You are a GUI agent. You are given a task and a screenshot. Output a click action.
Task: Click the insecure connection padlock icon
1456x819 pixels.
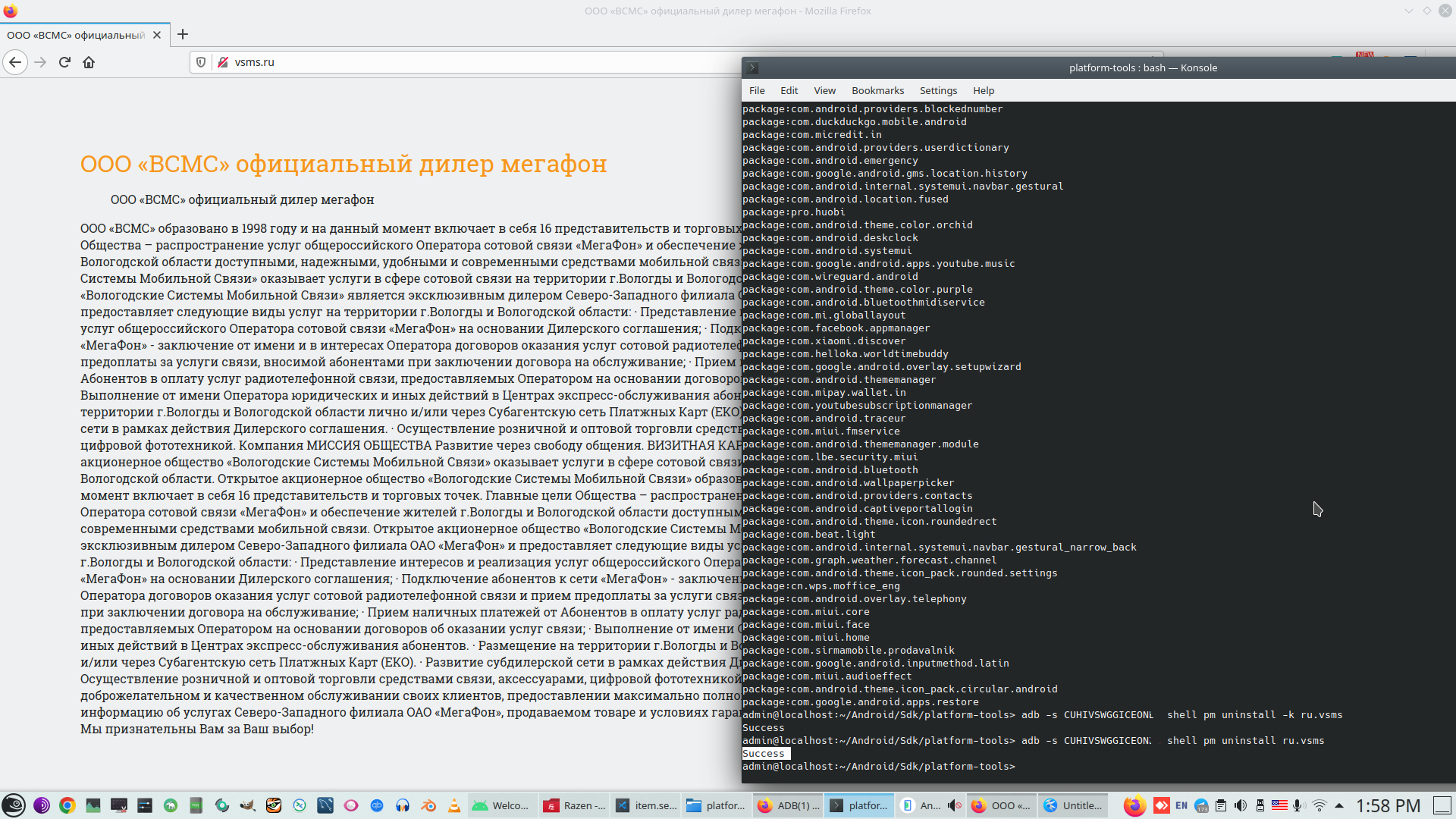pyautogui.click(x=223, y=62)
